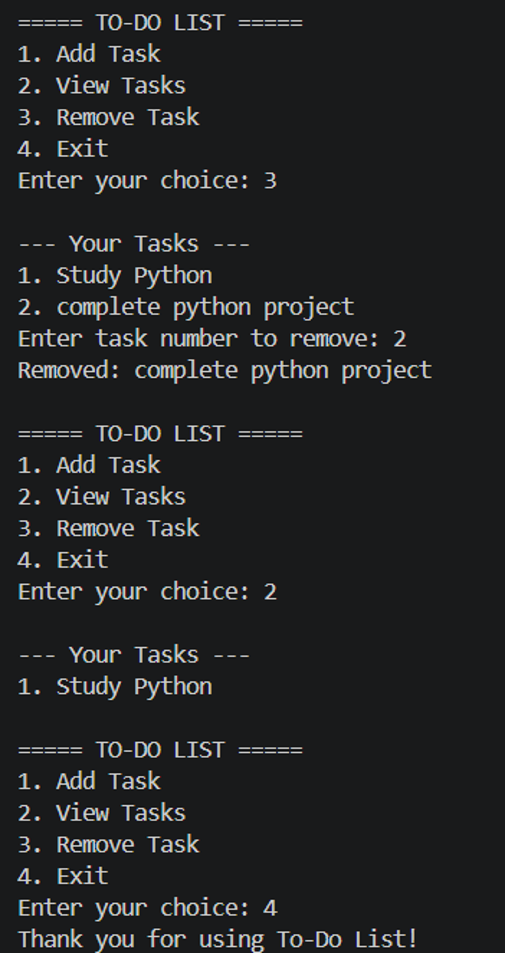Click the first '2. View Tasks' line
Viewport: 505px width, 953px height.
coord(102,86)
